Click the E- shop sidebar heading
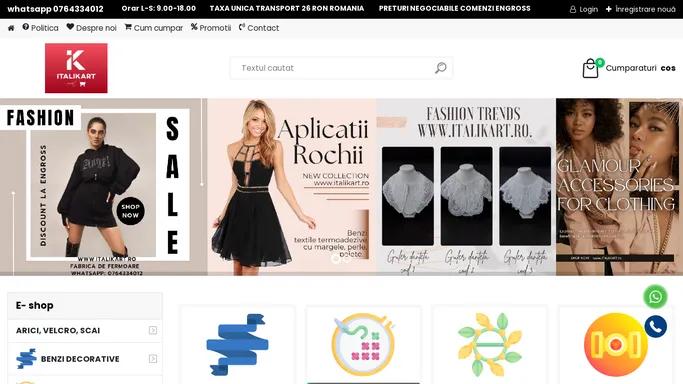Image resolution: width=683 pixels, height=384 pixels. pyautogui.click(x=34, y=306)
